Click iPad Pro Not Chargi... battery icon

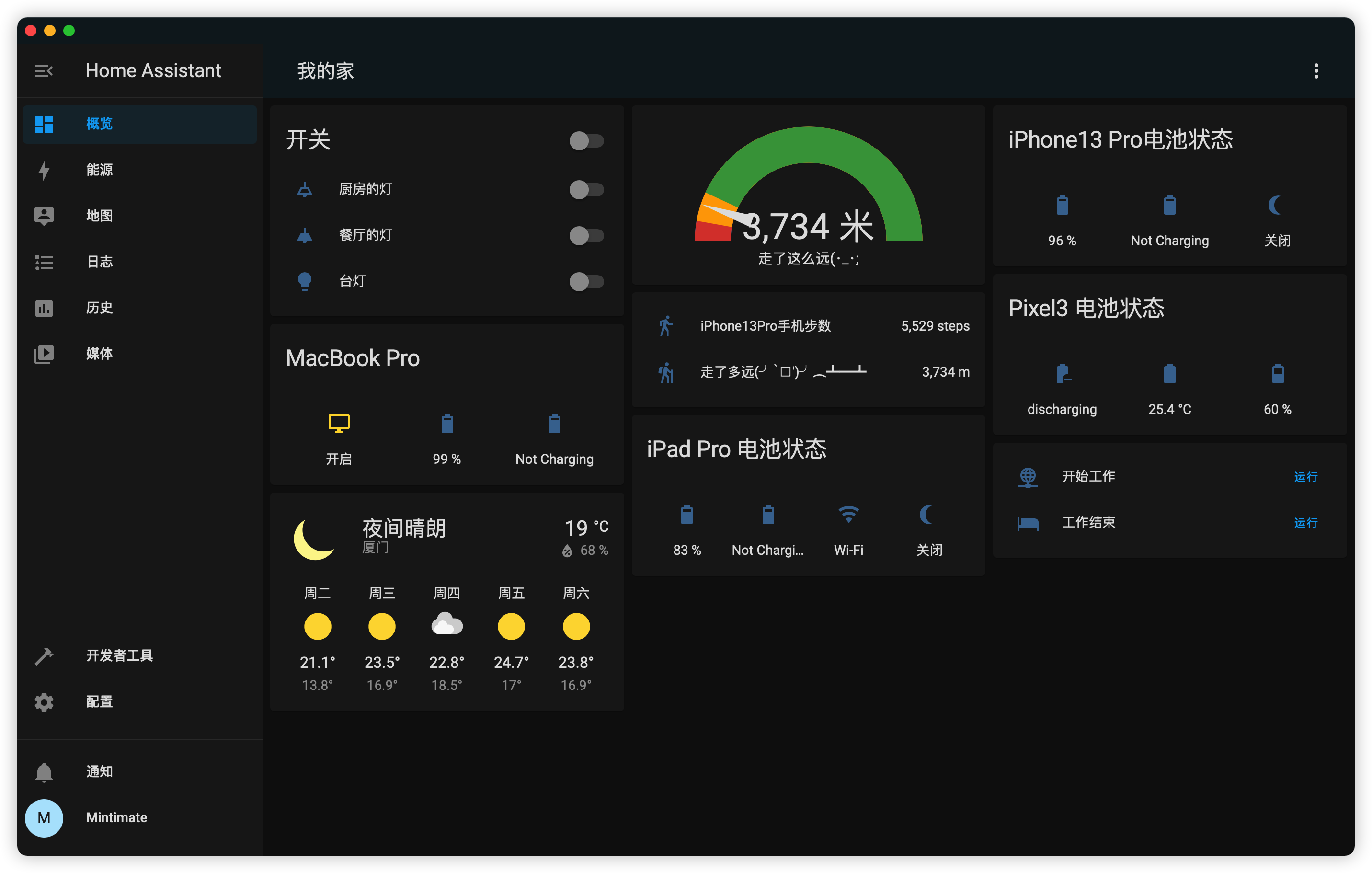click(x=768, y=515)
